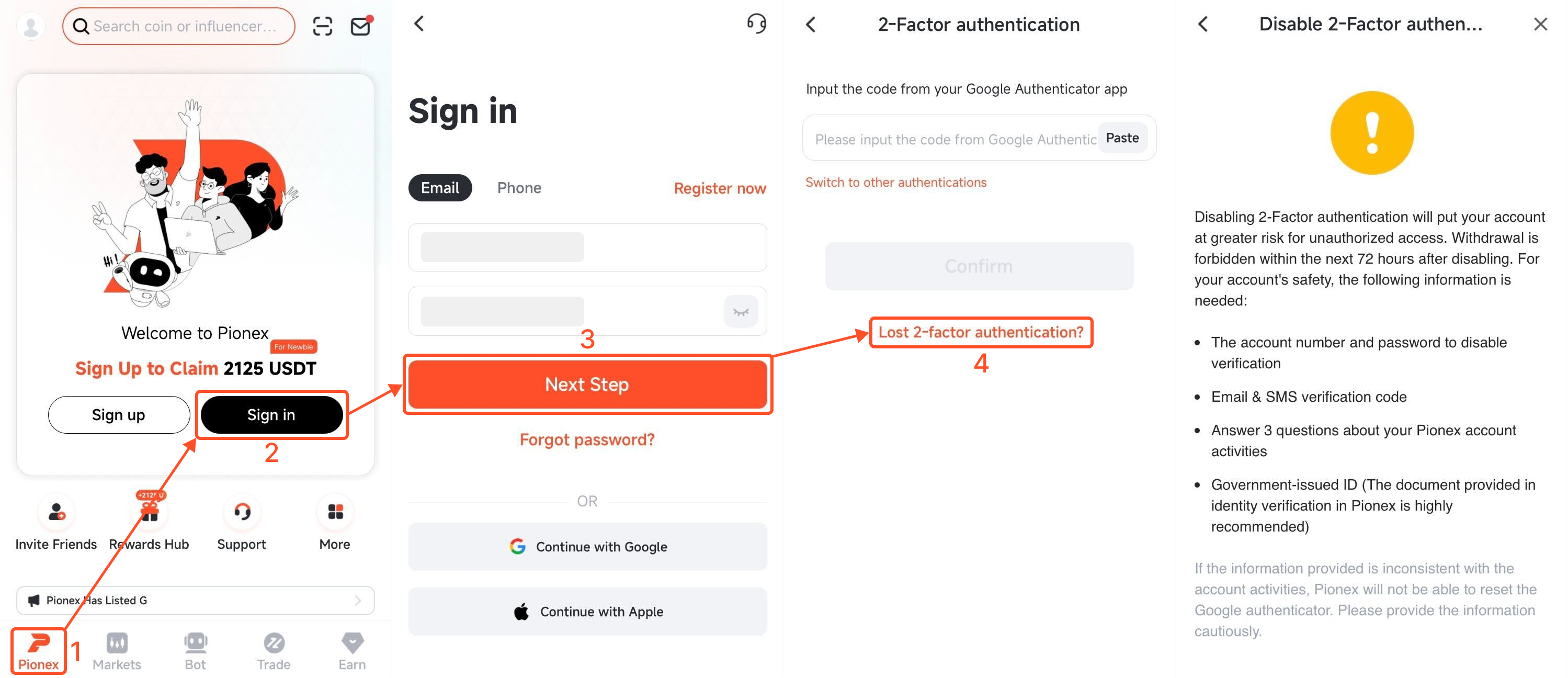This screenshot has height=678, width=1568.
Task: Click the Next Step button
Action: [587, 385]
